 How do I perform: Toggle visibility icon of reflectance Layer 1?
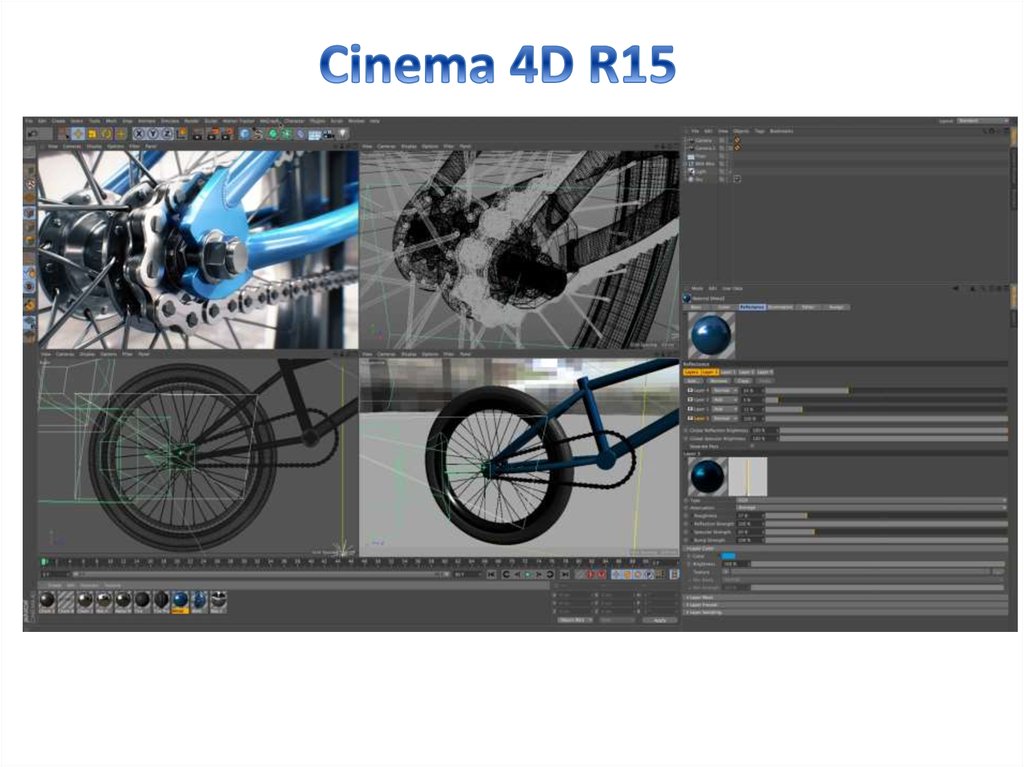(690, 409)
